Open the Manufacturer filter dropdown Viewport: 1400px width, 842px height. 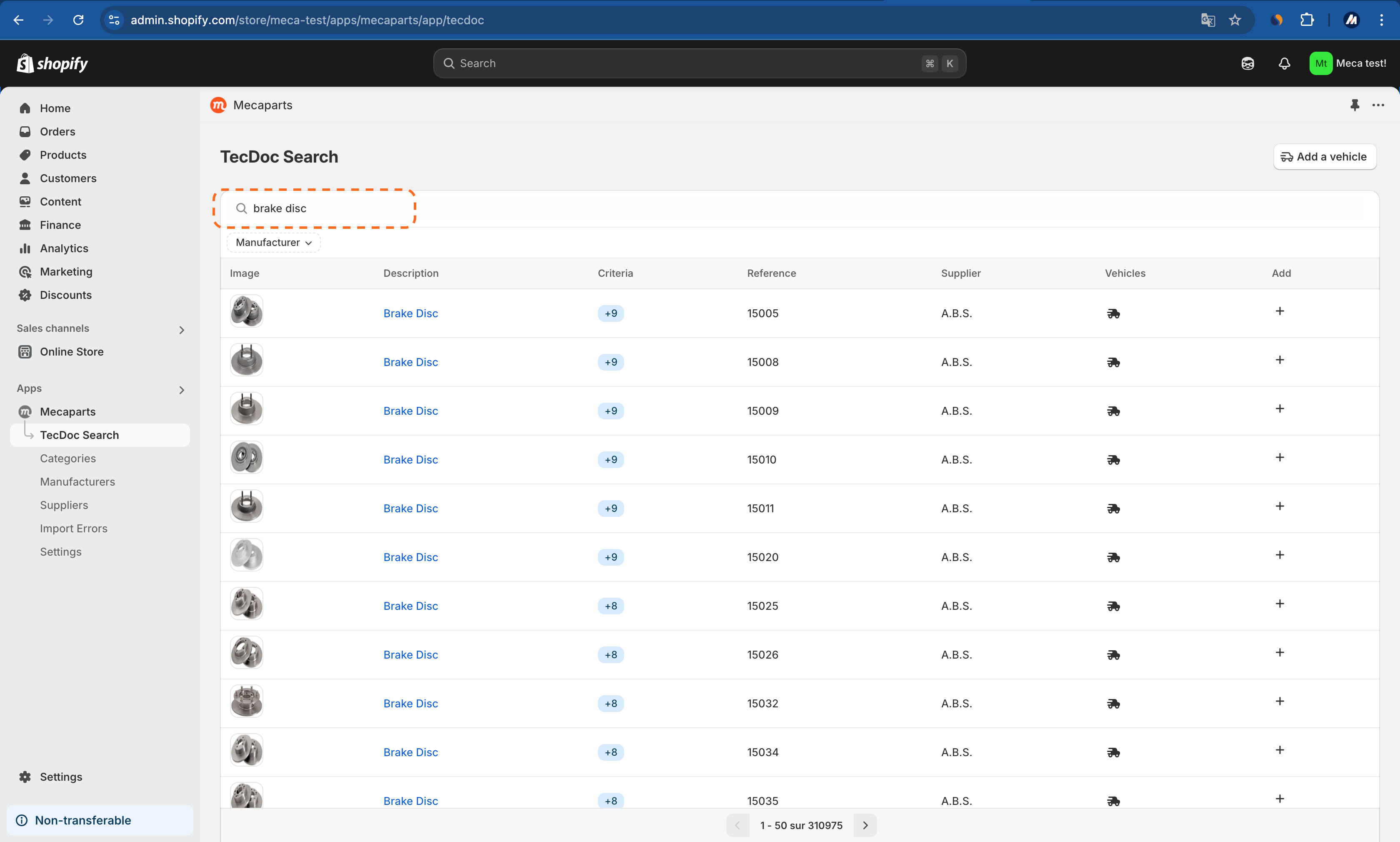tap(273, 242)
